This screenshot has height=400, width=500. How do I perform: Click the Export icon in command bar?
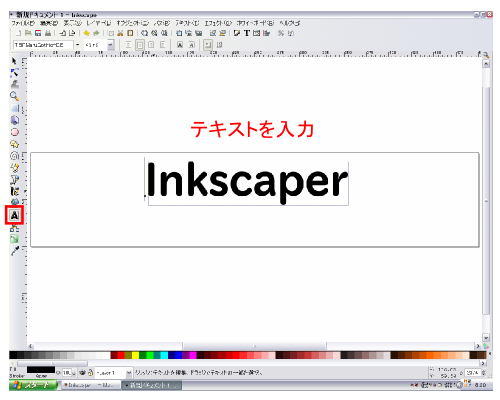(72, 33)
